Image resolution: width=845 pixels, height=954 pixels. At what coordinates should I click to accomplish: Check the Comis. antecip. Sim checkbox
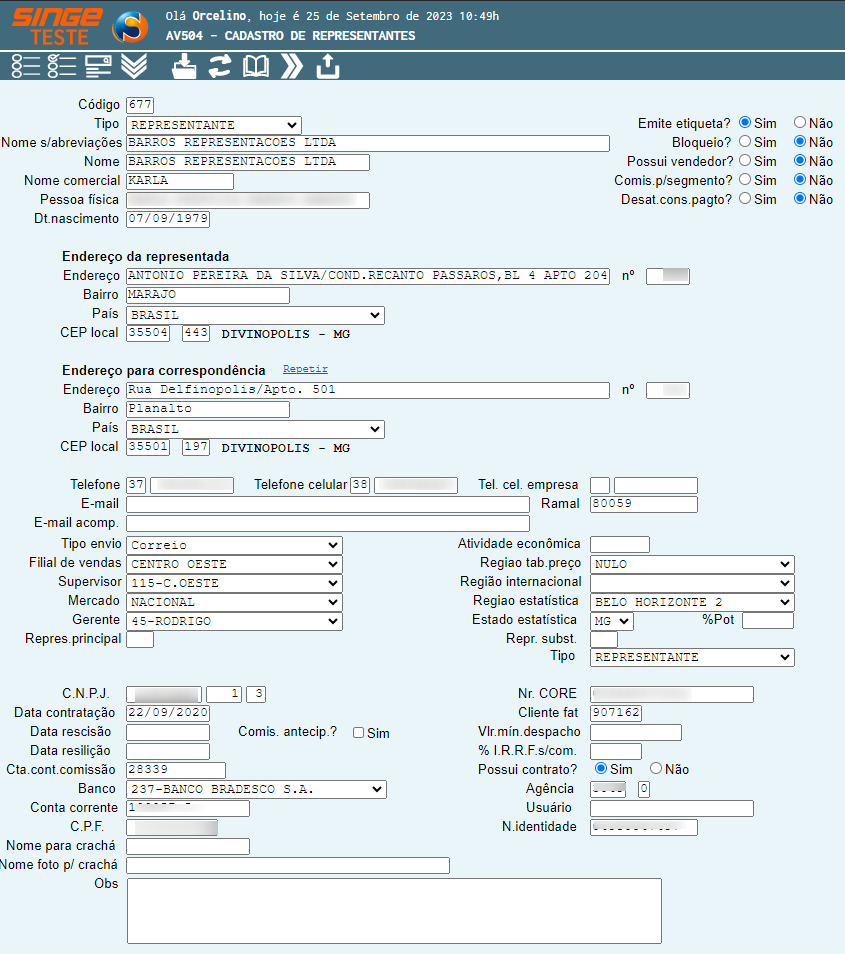coord(358,733)
